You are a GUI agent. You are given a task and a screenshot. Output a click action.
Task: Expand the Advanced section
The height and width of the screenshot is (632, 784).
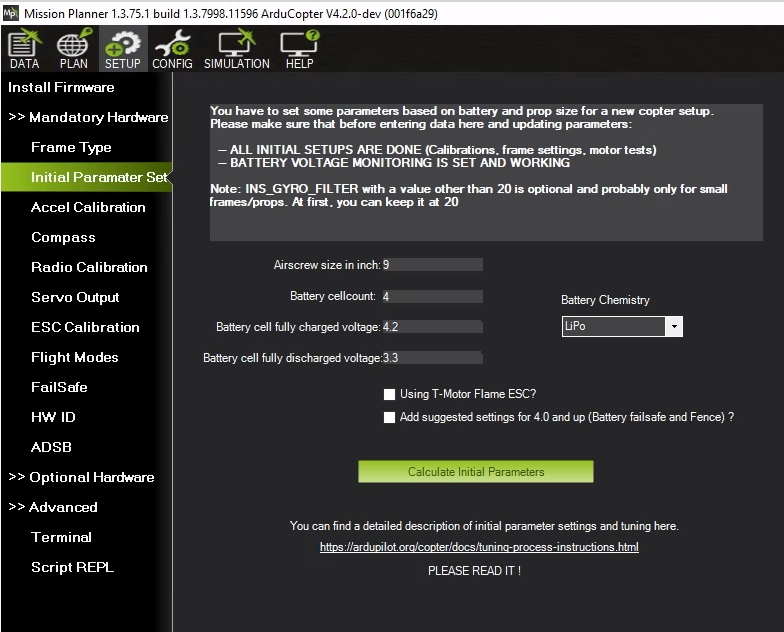coord(53,507)
